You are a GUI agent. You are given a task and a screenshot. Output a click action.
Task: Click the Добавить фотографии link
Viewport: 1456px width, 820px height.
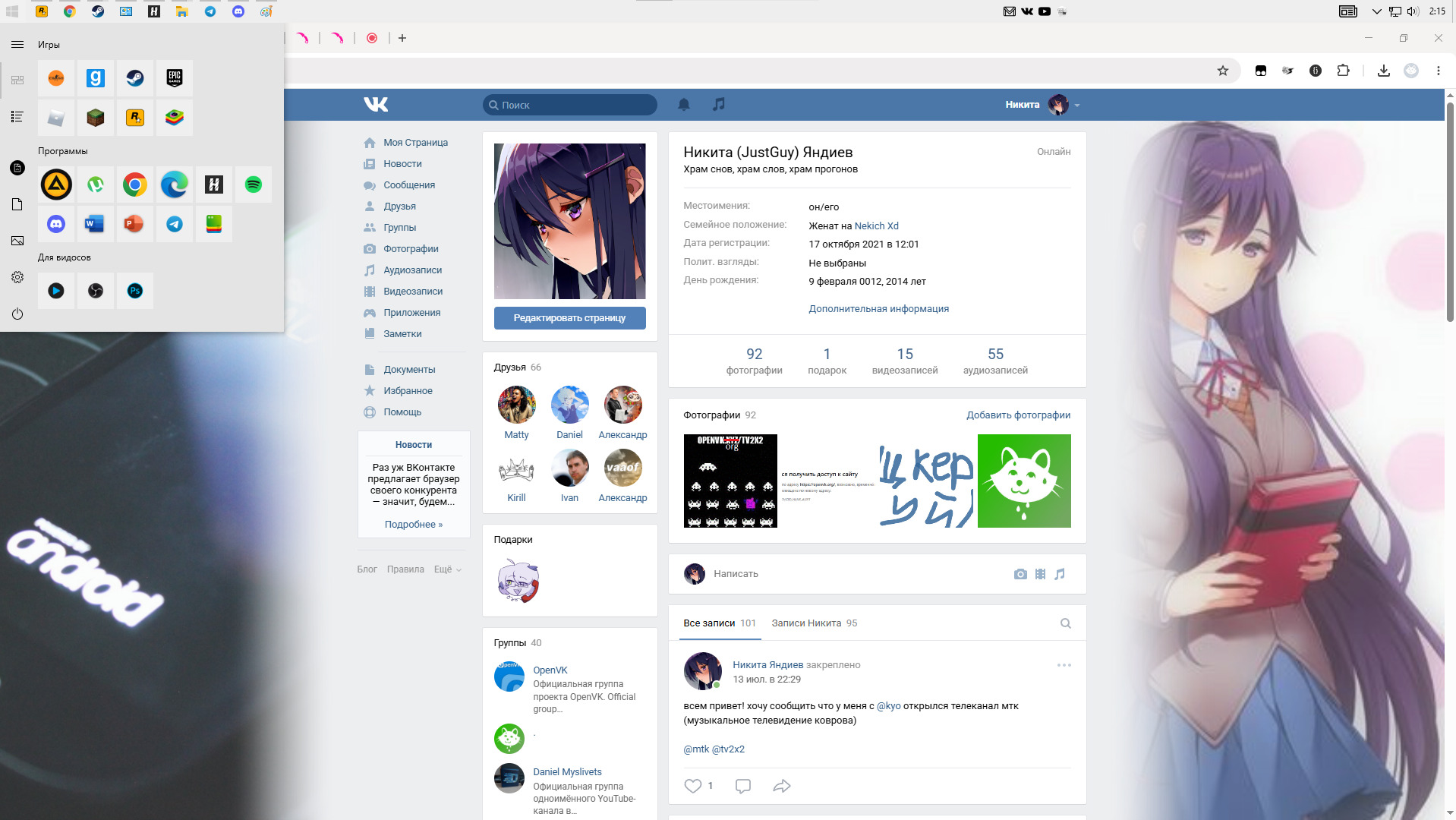point(1018,415)
